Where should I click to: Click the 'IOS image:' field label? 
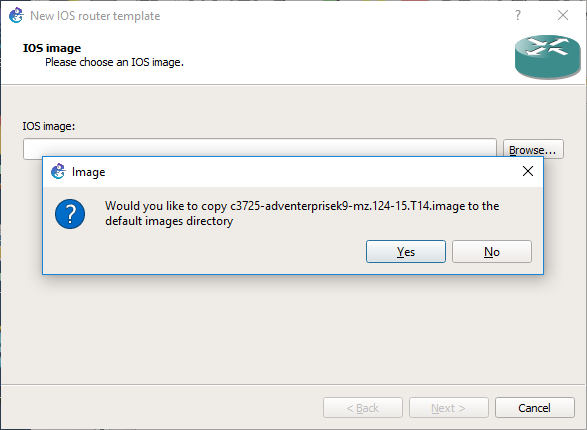tap(49, 126)
